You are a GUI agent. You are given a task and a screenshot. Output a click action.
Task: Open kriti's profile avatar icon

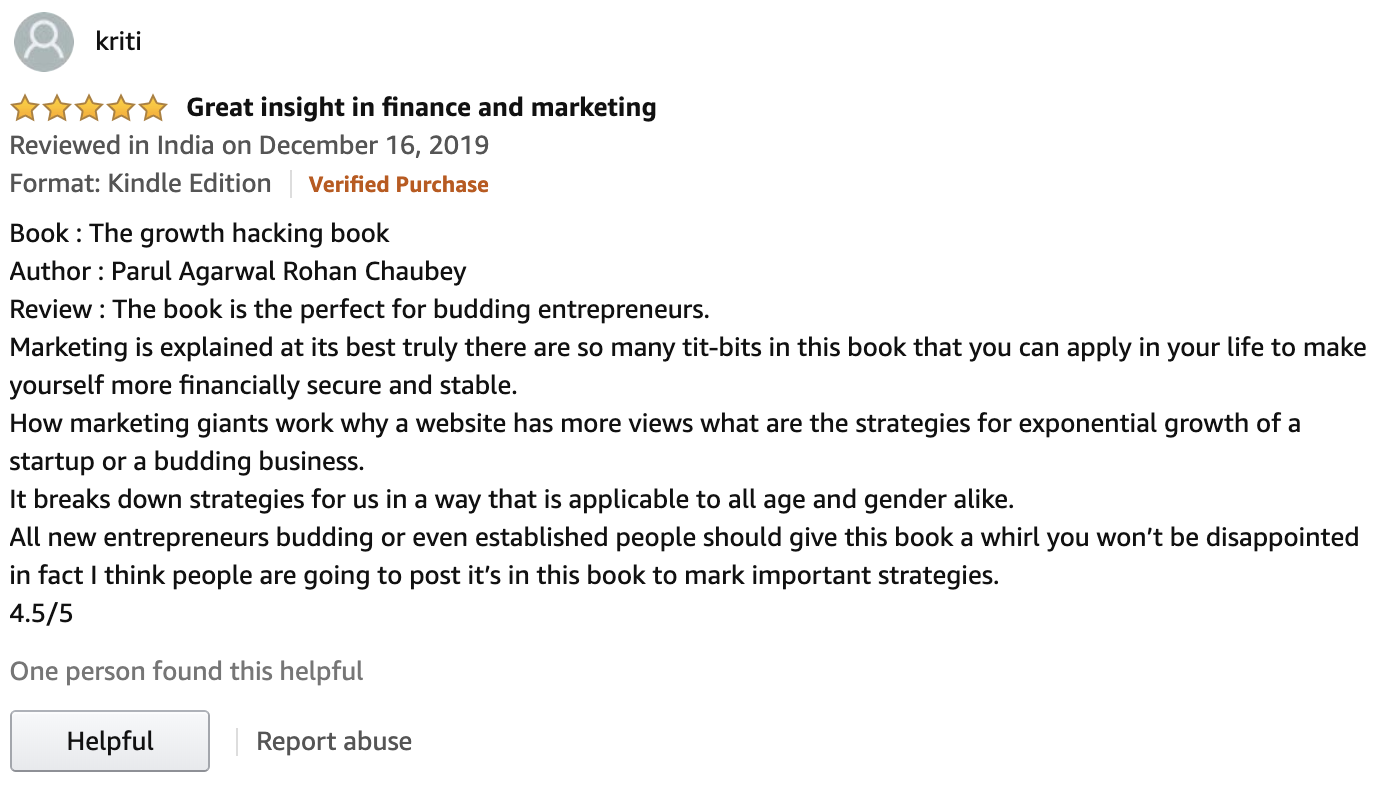click(44, 43)
